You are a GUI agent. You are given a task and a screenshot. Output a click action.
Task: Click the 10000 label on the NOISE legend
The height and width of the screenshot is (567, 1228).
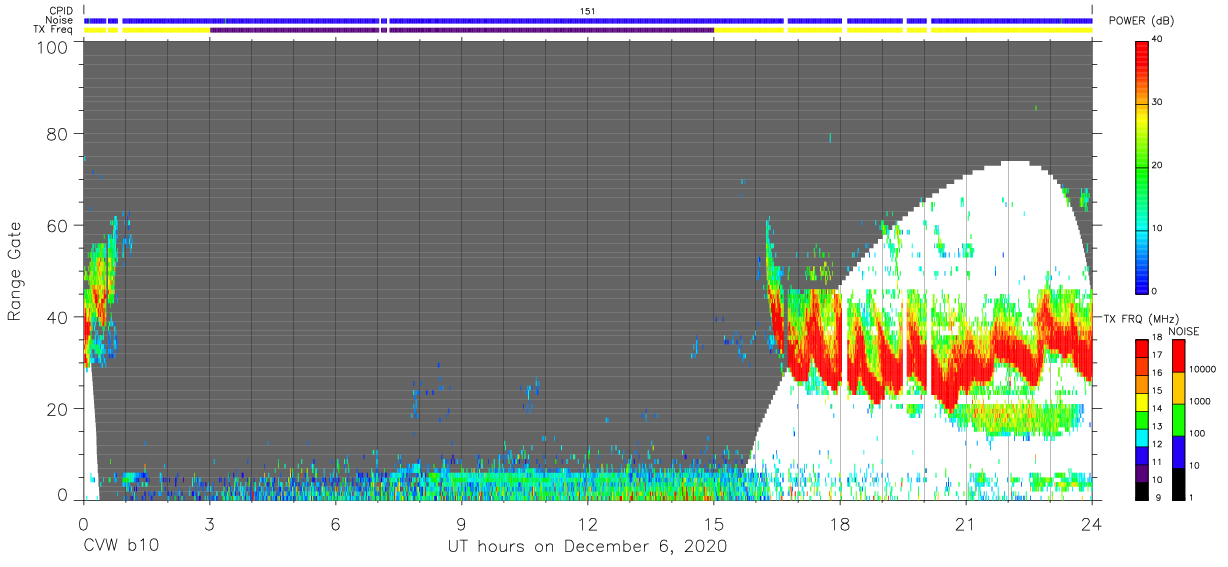point(1202,370)
